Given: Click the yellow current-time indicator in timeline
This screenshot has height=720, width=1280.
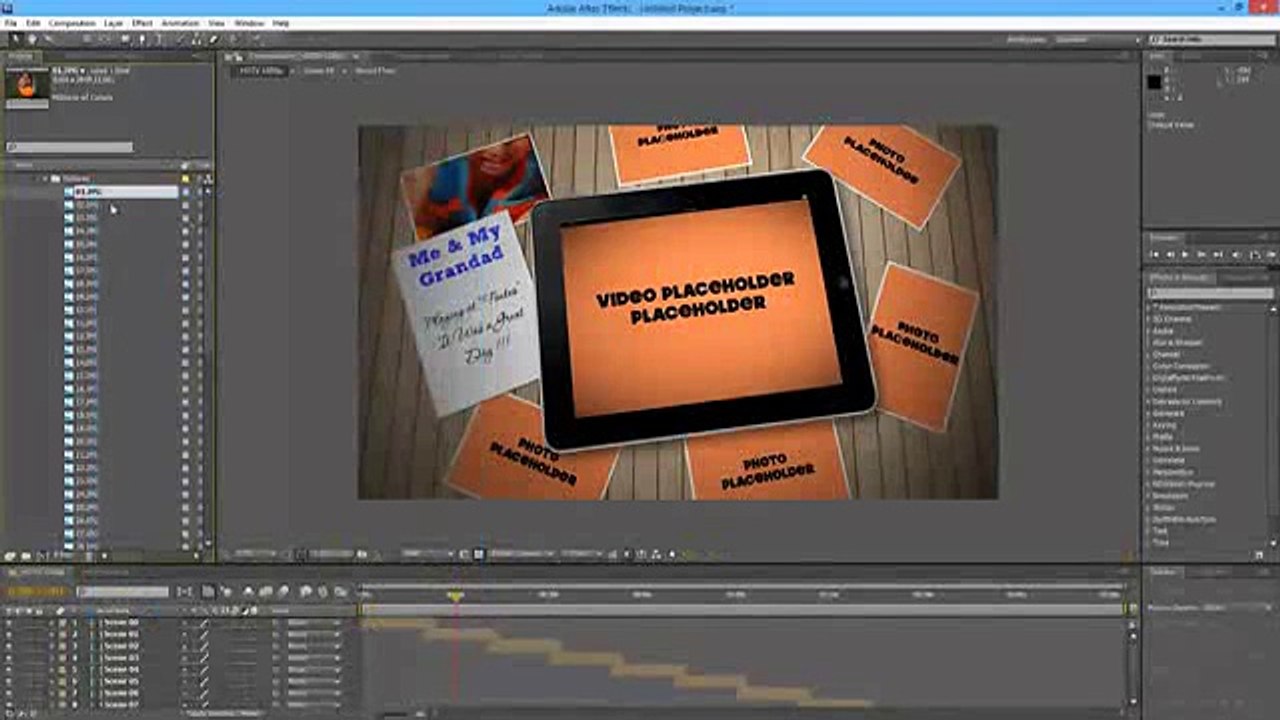Looking at the screenshot, I should coord(455,597).
